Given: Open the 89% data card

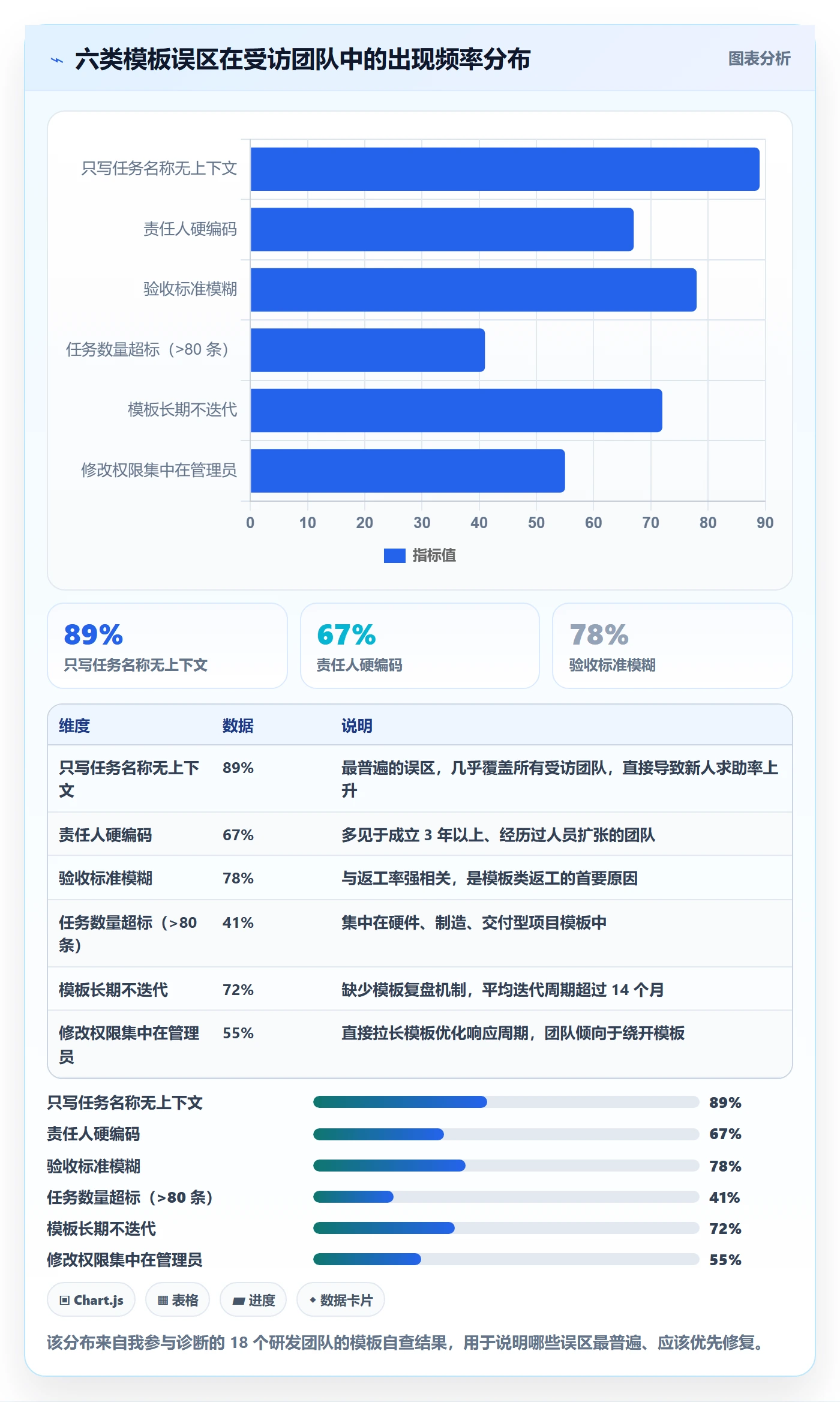Looking at the screenshot, I should coord(167,646).
